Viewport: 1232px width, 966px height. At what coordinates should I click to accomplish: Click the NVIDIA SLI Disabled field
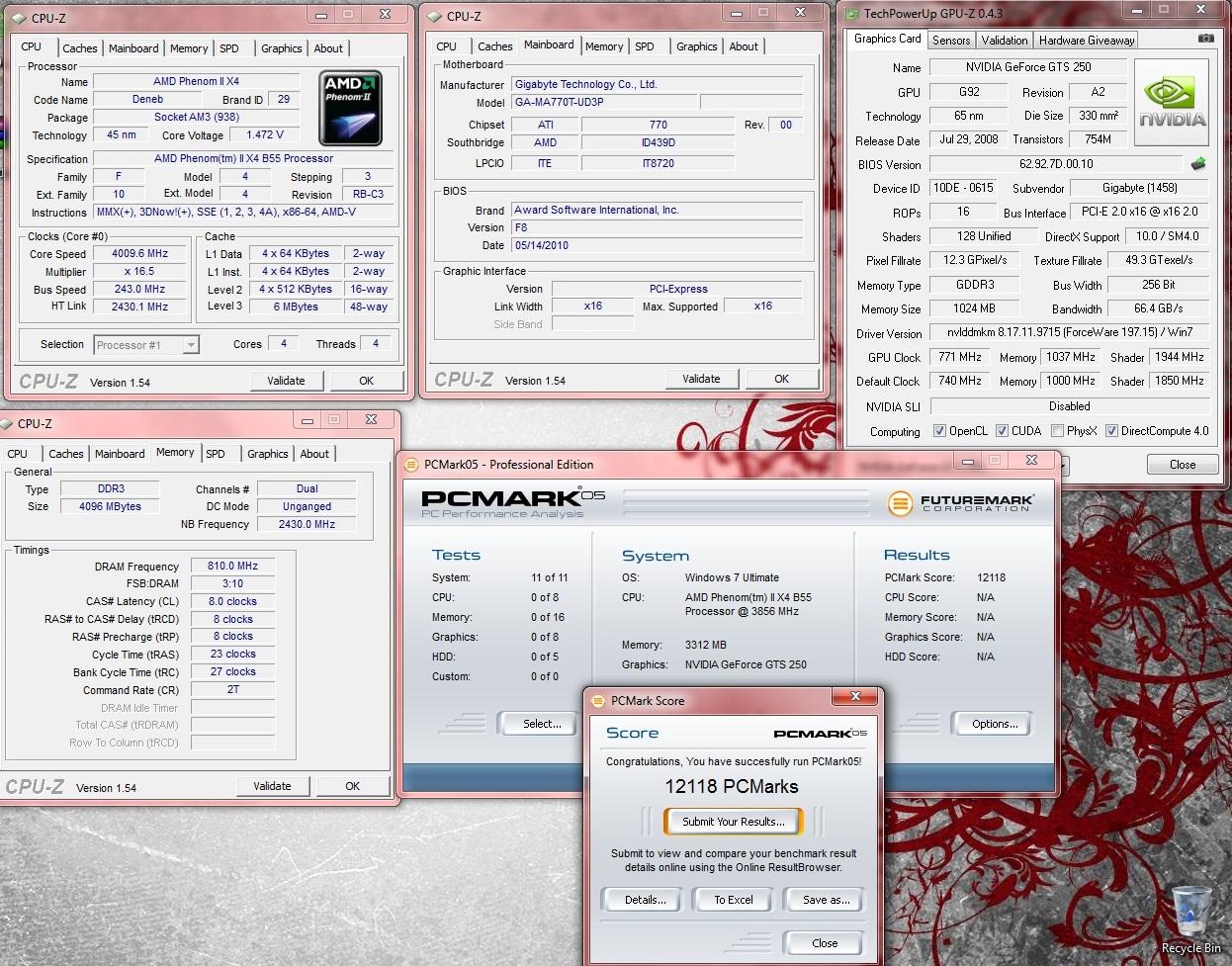(1070, 406)
